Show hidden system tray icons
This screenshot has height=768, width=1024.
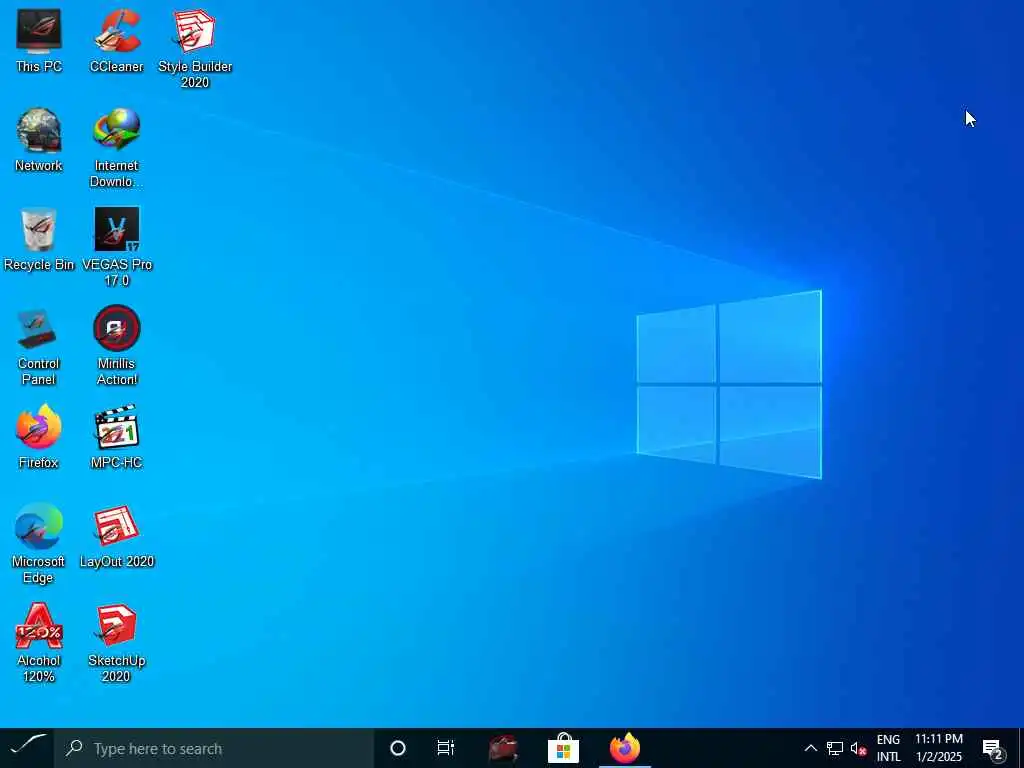tap(810, 748)
